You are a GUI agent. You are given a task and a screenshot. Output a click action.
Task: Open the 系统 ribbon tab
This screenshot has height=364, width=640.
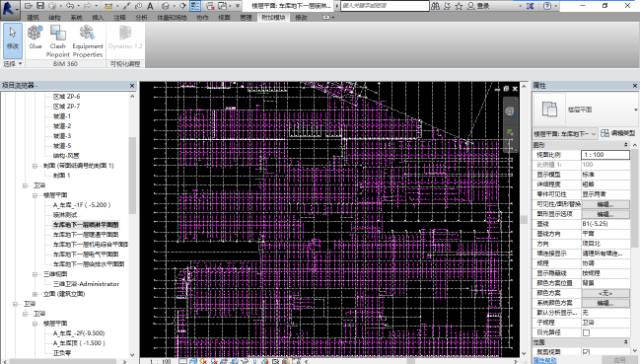pyautogui.click(x=76, y=18)
